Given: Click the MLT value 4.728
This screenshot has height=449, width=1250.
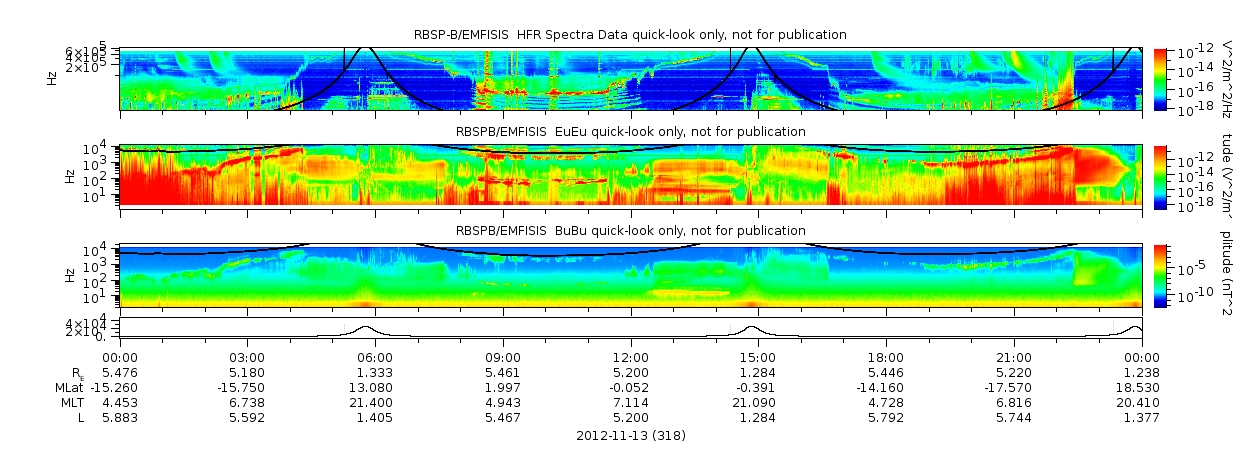Looking at the screenshot, I should [x=886, y=403].
